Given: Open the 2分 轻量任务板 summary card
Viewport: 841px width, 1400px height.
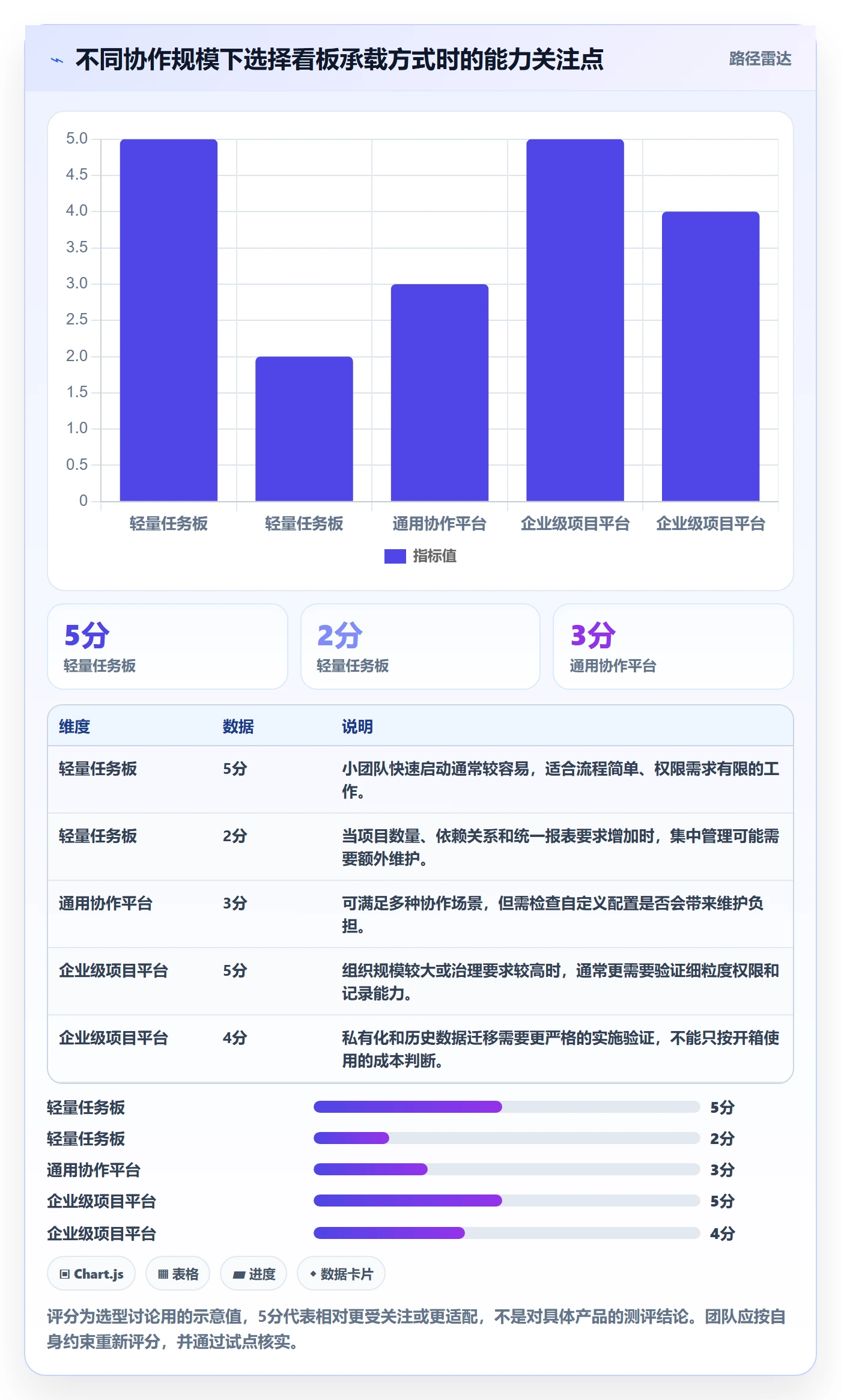Looking at the screenshot, I should [x=421, y=647].
